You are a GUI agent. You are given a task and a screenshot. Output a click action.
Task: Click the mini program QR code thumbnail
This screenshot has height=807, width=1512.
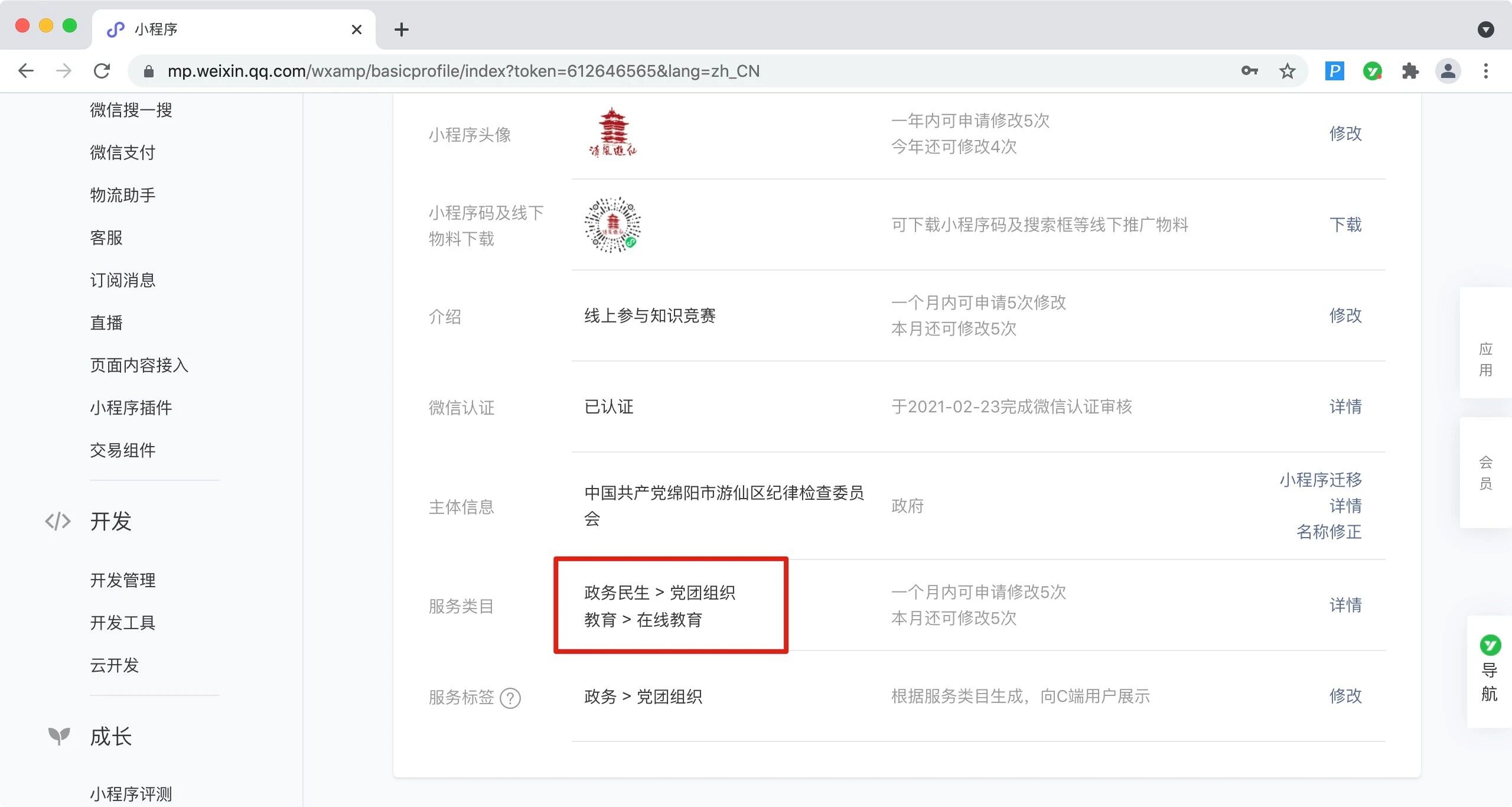[x=612, y=225]
